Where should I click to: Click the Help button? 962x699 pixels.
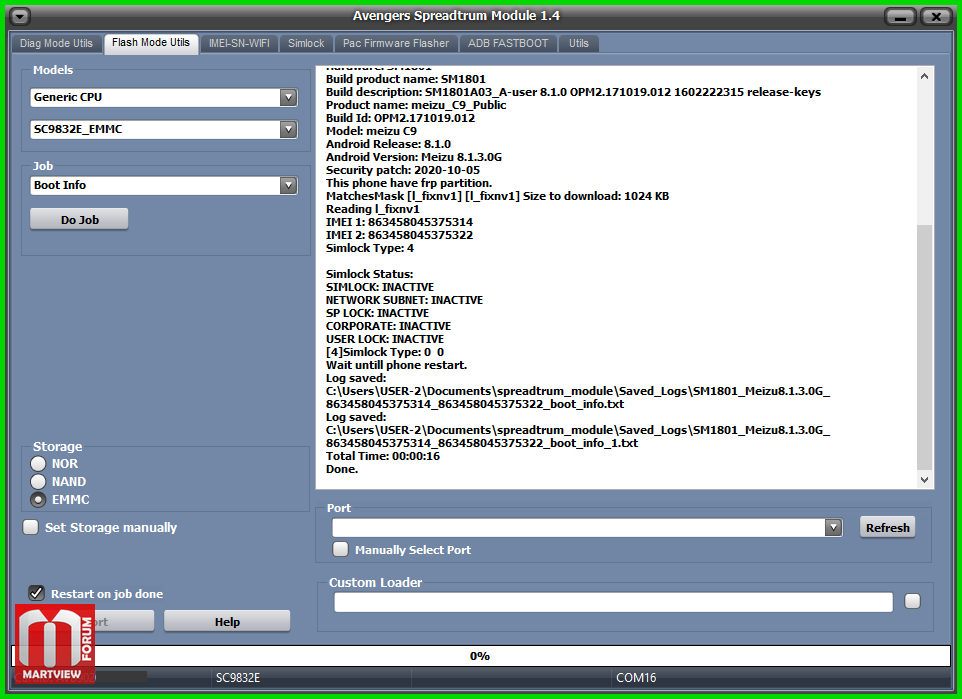coord(227,622)
